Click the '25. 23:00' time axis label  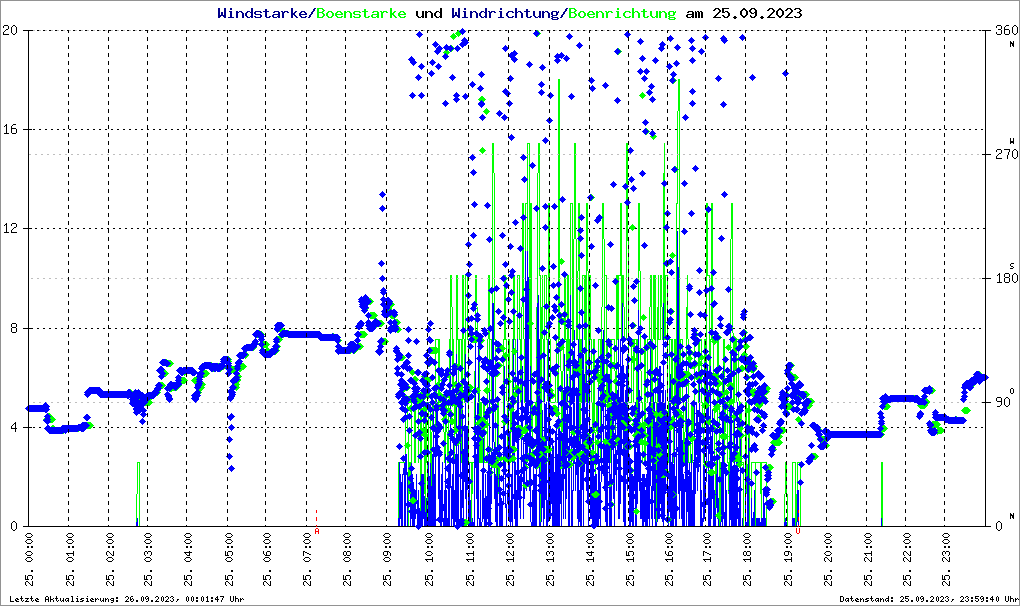point(946,560)
